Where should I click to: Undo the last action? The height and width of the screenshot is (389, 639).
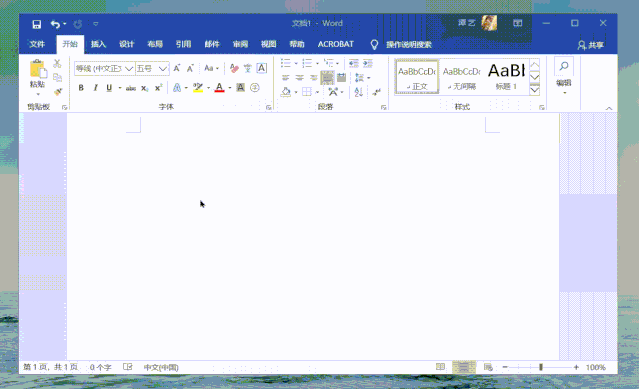click(55, 24)
